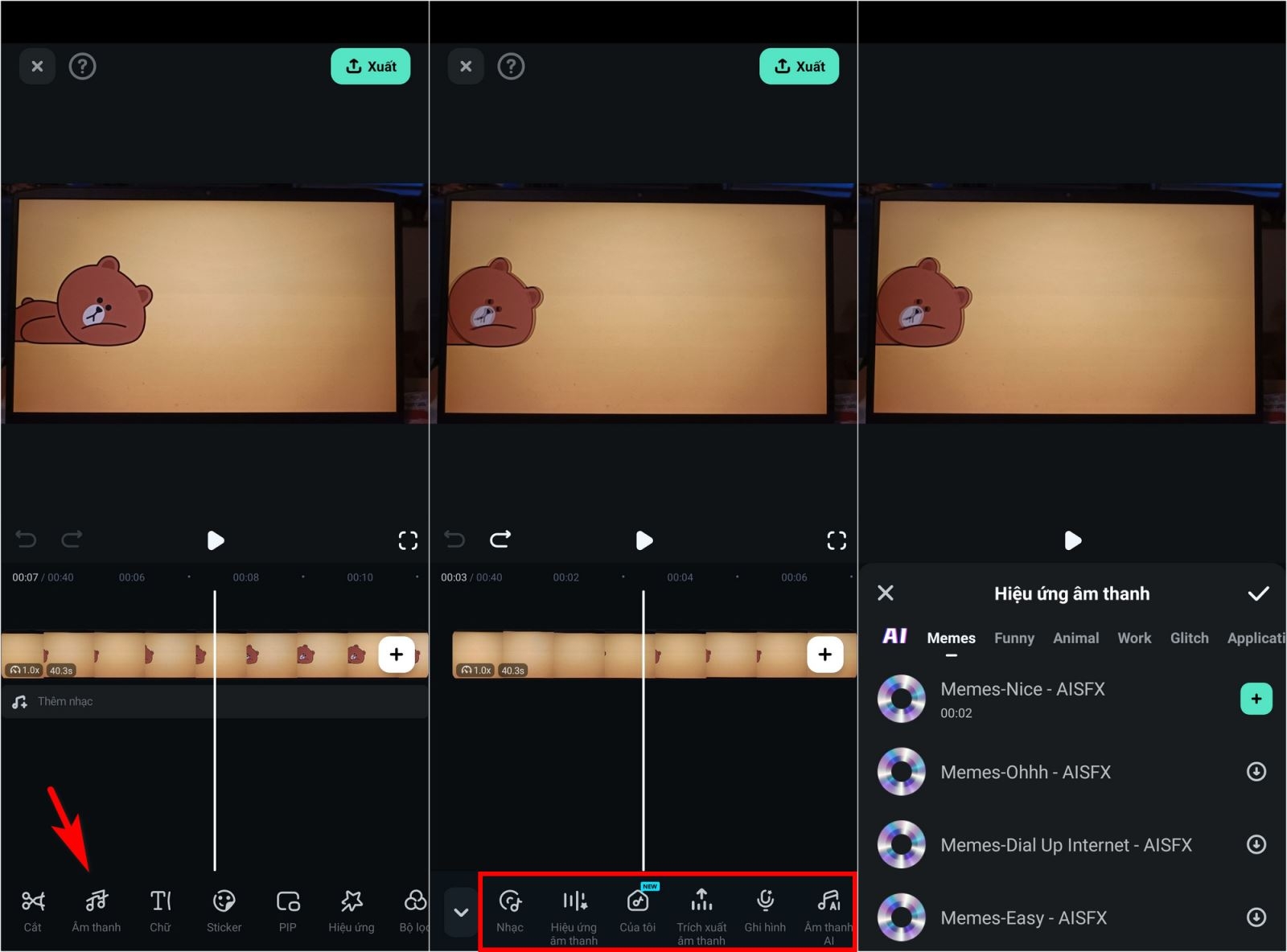Switch to the Memes tab
1287x952 pixels.
pos(951,638)
